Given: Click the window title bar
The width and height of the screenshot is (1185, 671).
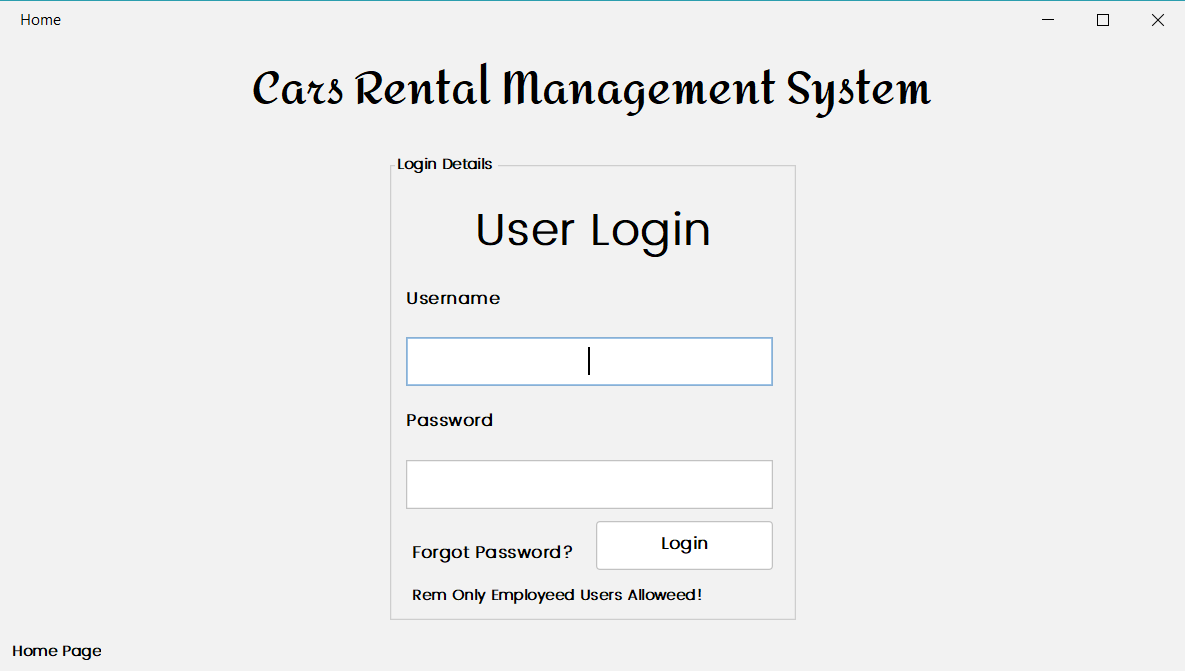Looking at the screenshot, I should (600, 19).
